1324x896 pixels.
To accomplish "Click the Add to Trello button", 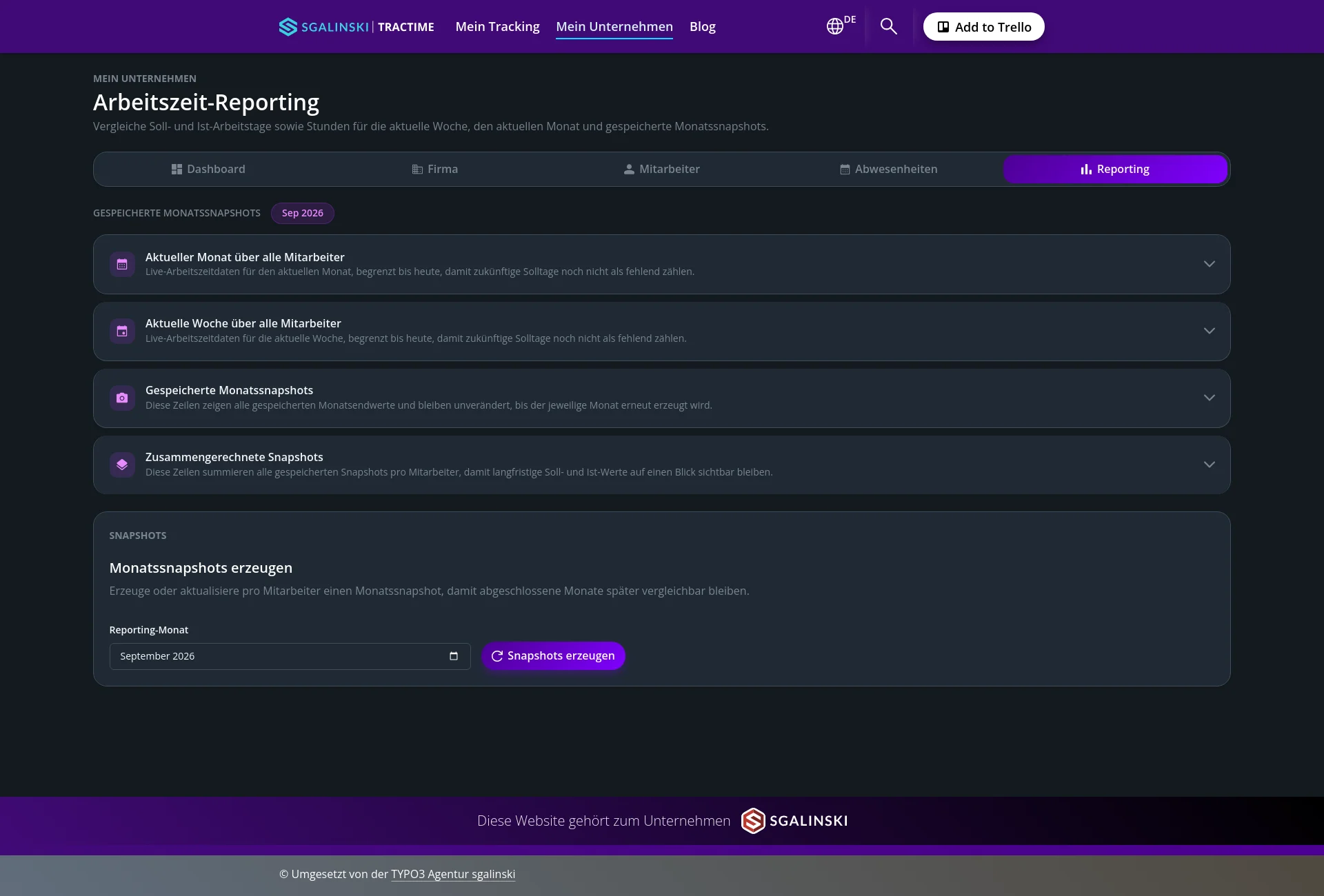I will pyautogui.click(x=983, y=27).
